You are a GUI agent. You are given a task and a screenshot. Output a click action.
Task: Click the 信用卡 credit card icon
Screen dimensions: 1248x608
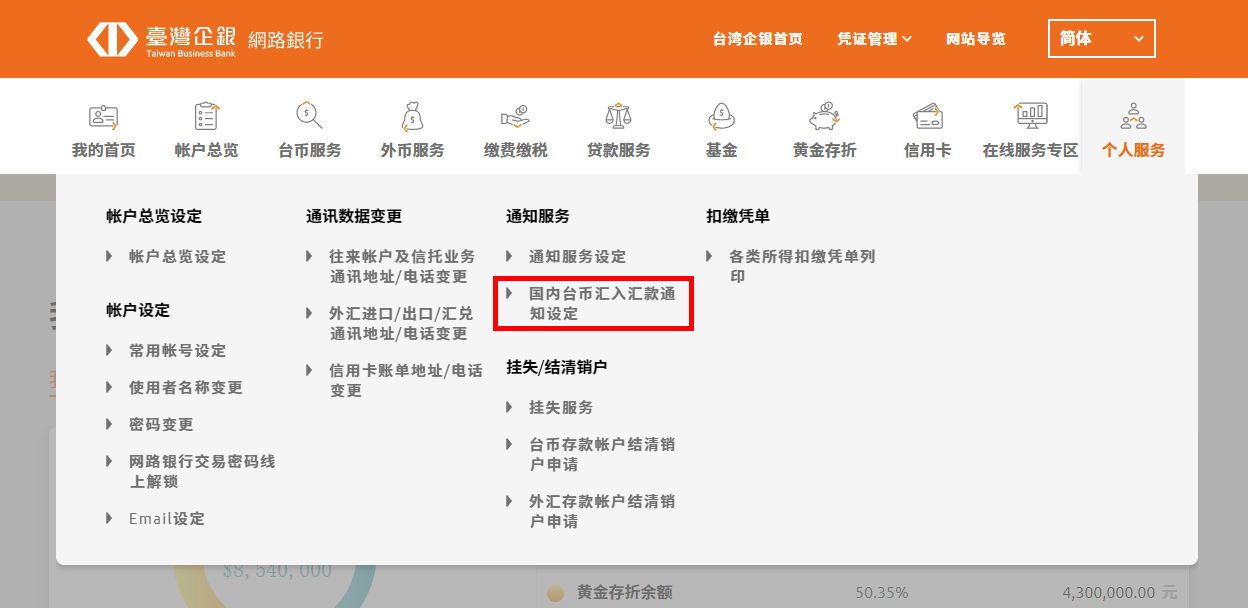click(927, 117)
